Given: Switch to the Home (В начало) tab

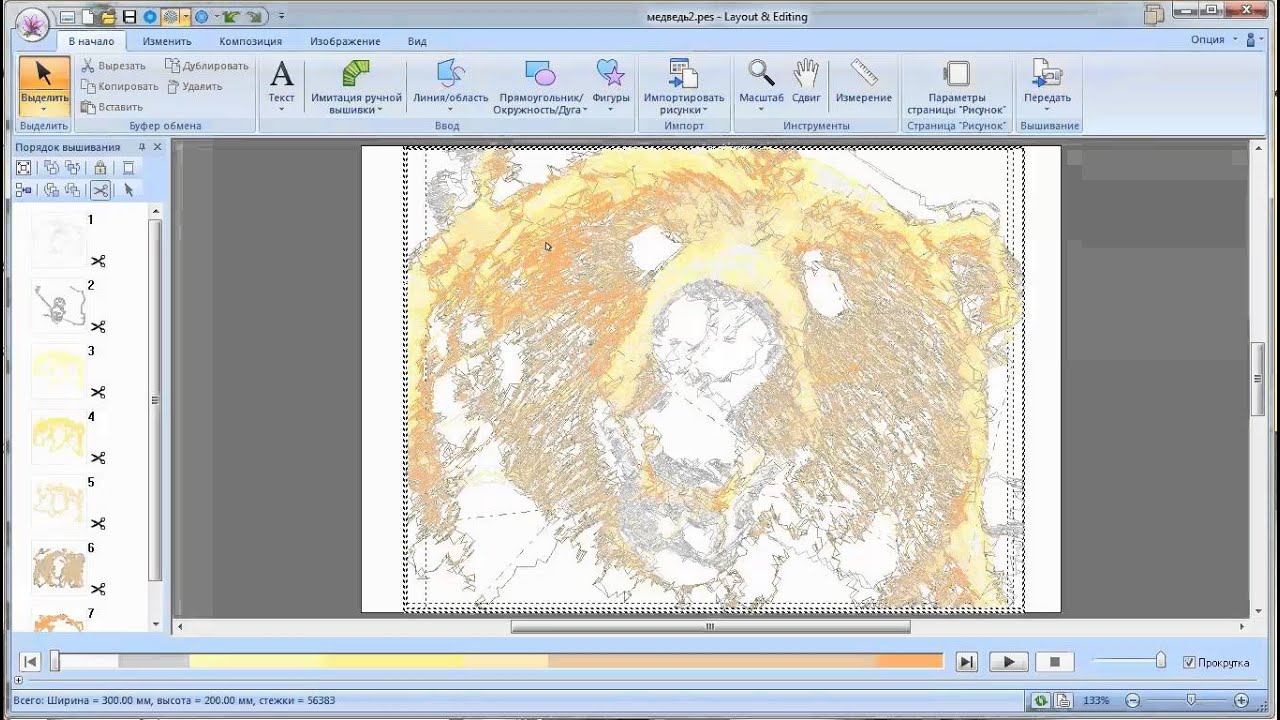Looking at the screenshot, I should (91, 41).
